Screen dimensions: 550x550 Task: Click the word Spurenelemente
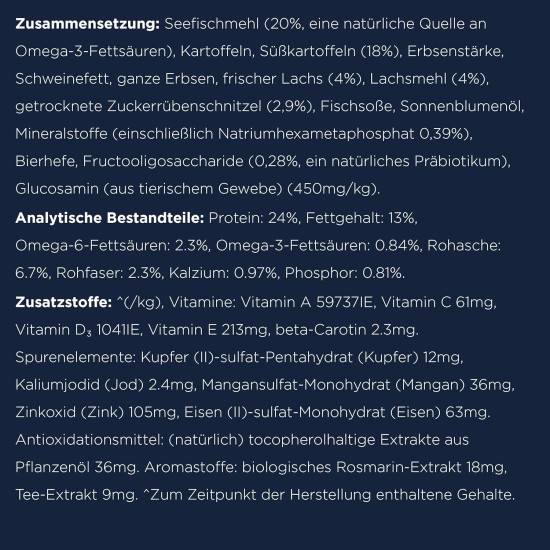point(76,357)
